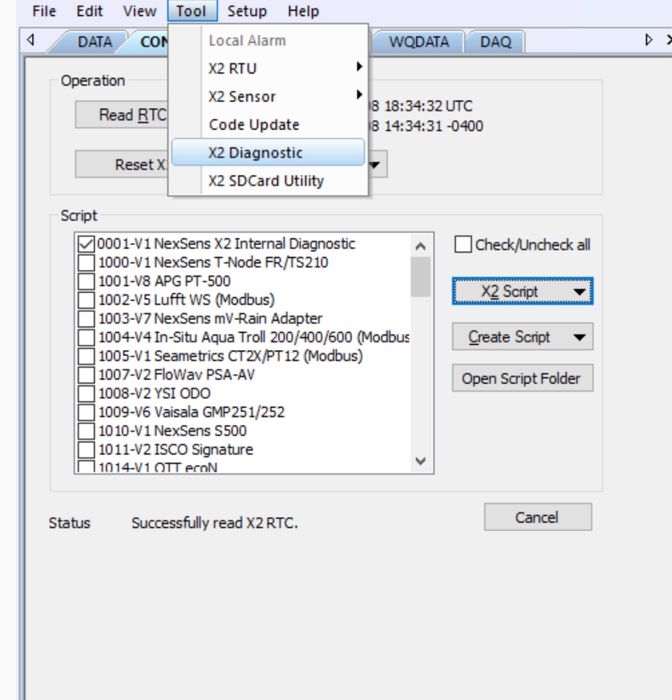Open dropdown arrow beside Reset button
The image size is (672, 700).
coord(376,165)
